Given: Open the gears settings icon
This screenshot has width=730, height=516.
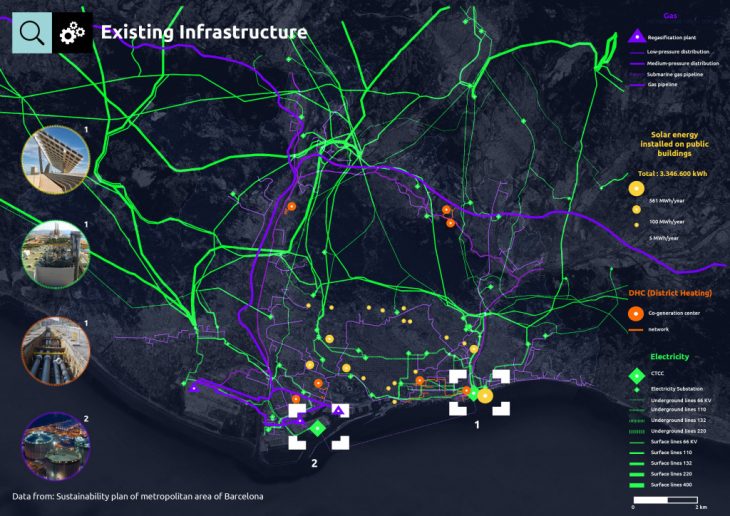Looking at the screenshot, I should click(x=73, y=33).
